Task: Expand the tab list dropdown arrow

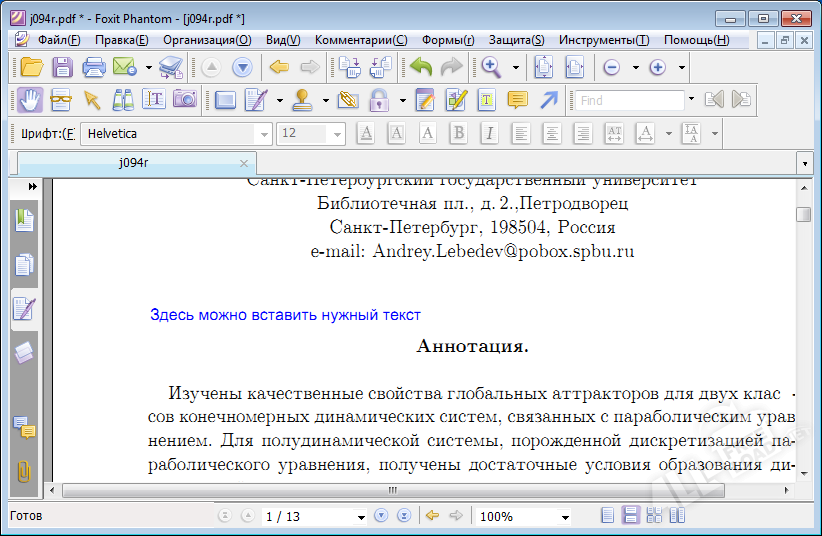Action: pyautogui.click(x=805, y=163)
